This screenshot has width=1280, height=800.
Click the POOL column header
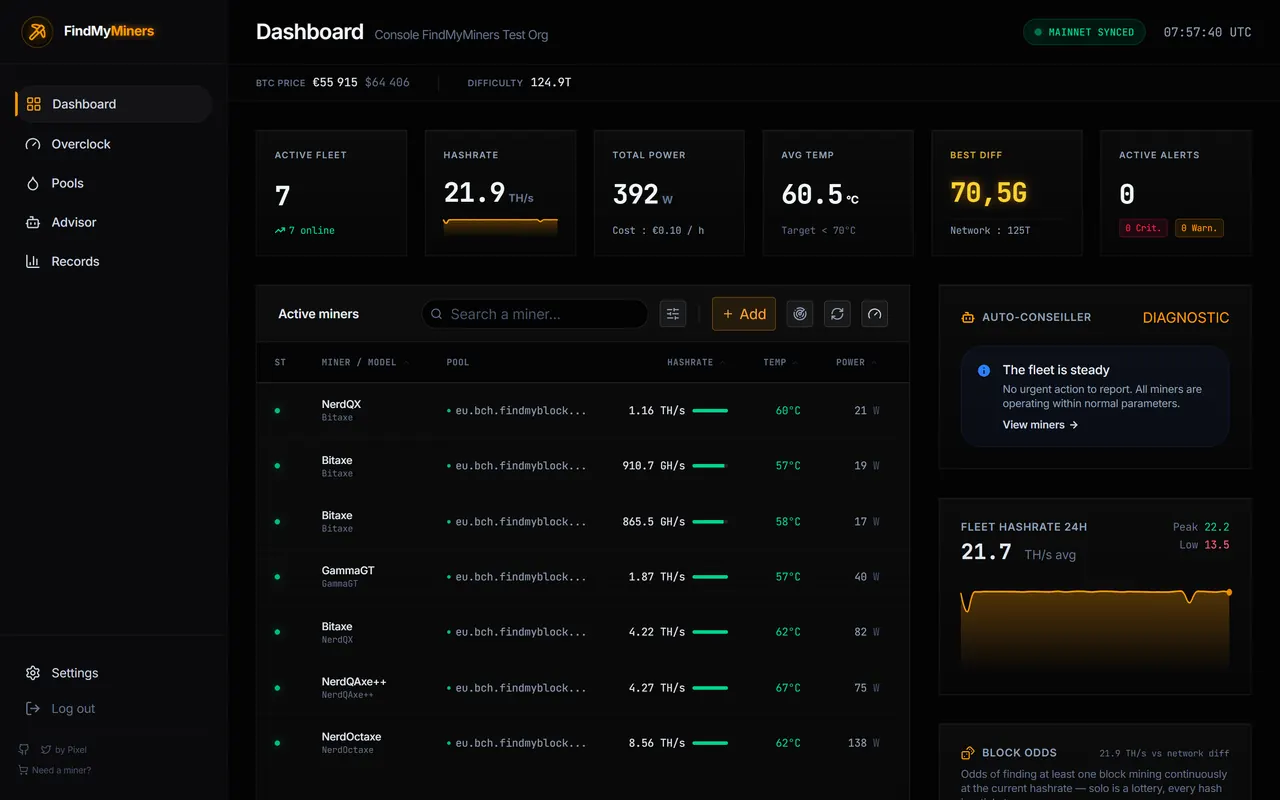(458, 362)
